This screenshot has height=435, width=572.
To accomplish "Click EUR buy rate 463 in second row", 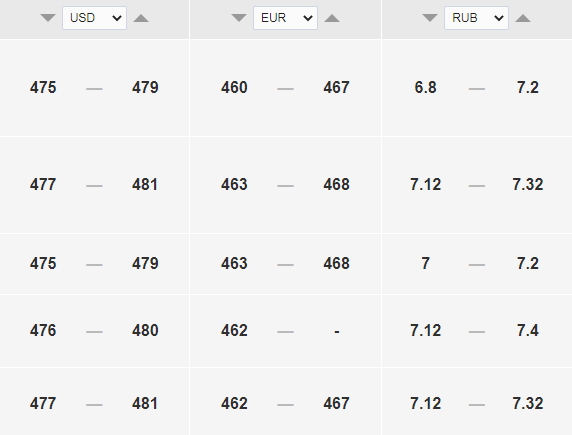I will pyautogui.click(x=234, y=185).
